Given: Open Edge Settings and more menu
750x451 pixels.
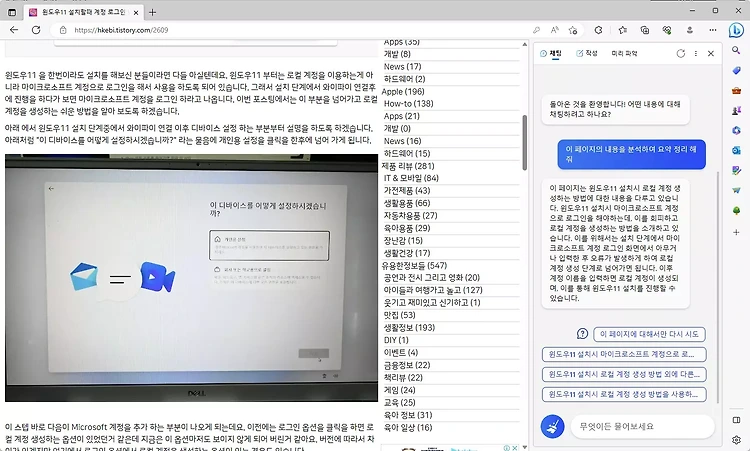Looking at the screenshot, I should click(712, 30).
